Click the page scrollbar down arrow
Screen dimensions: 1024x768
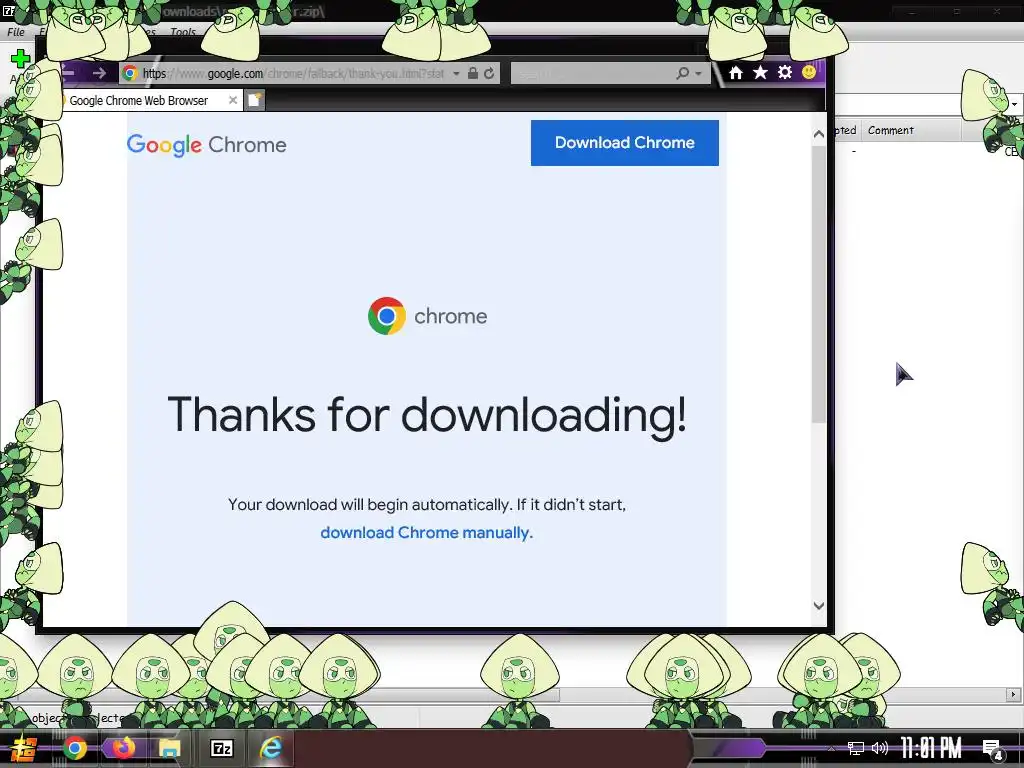click(x=818, y=605)
